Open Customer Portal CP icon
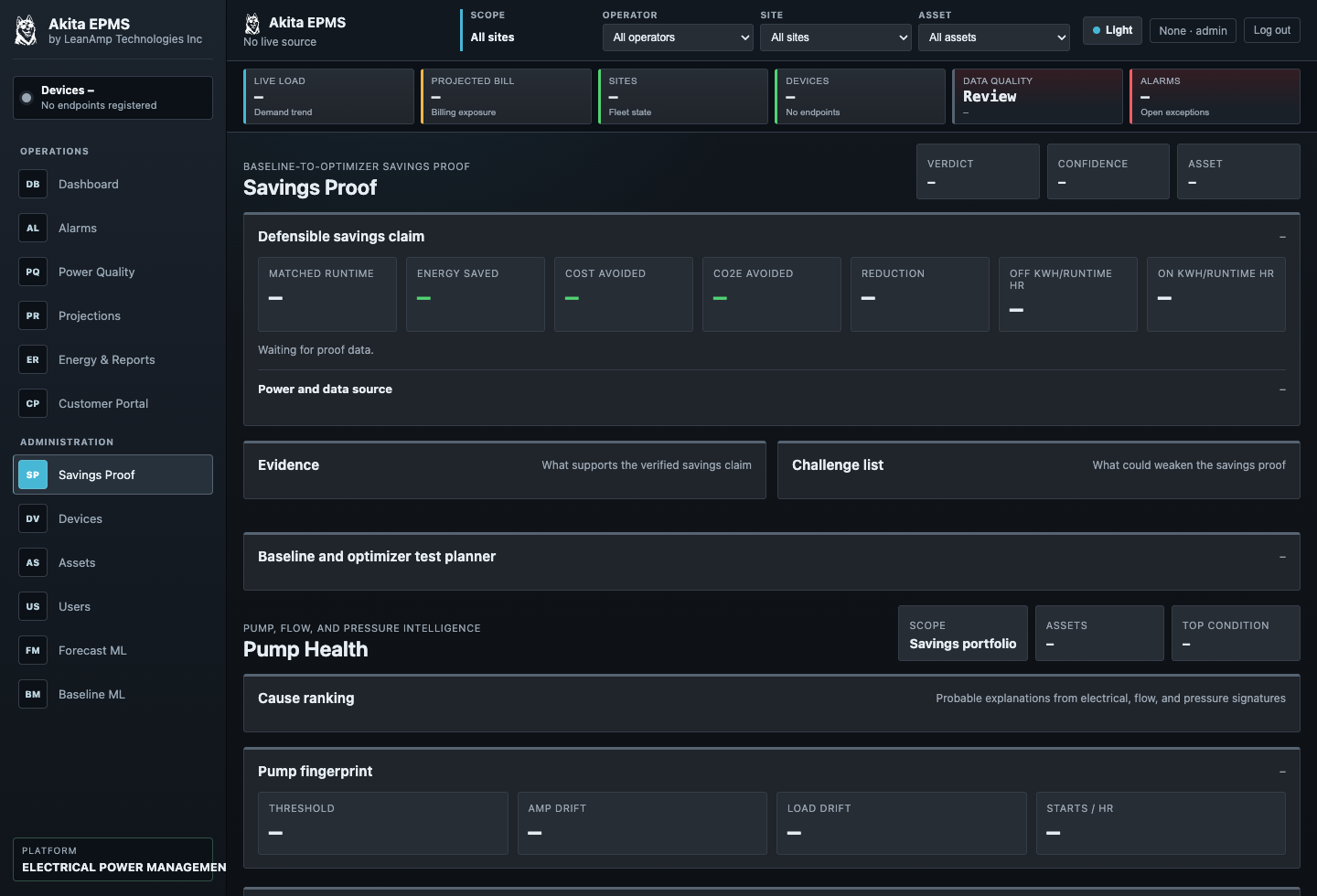1317x896 pixels. coord(33,403)
